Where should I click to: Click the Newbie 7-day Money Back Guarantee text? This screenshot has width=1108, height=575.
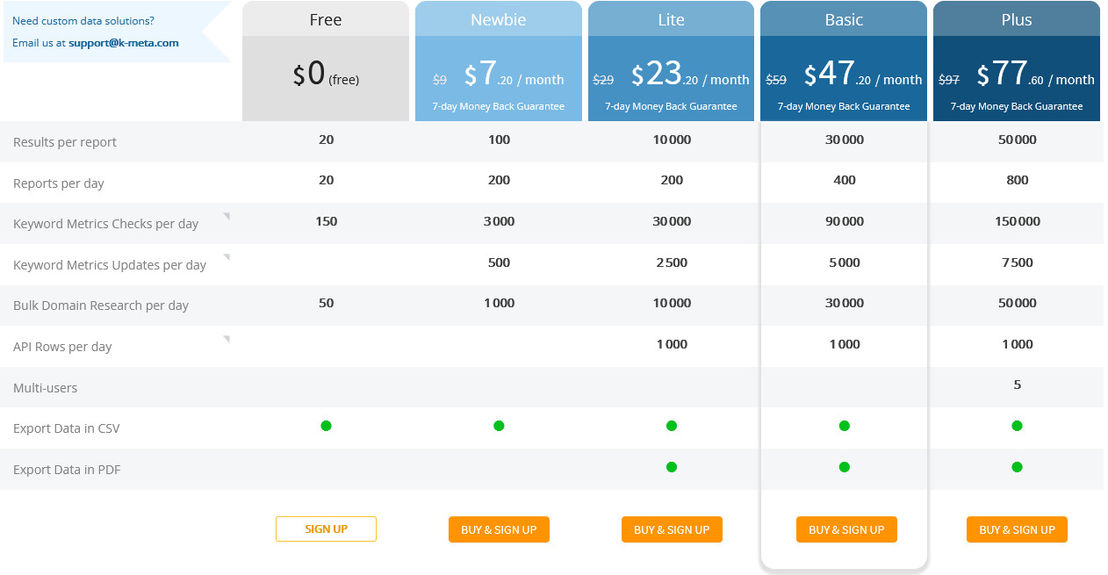pos(498,107)
